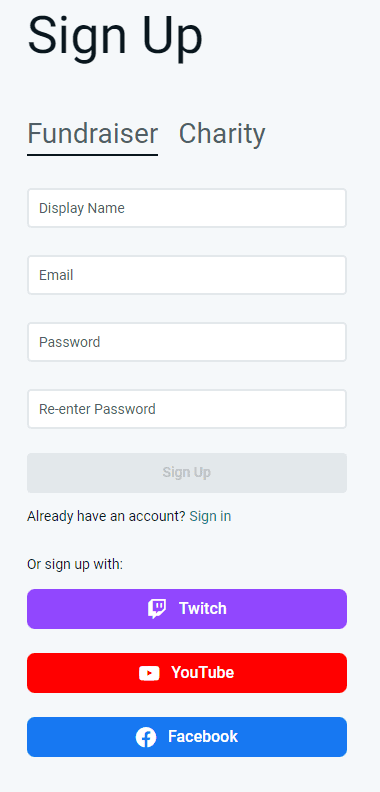
Task: Focus the Display Name input field
Action: click(x=187, y=208)
